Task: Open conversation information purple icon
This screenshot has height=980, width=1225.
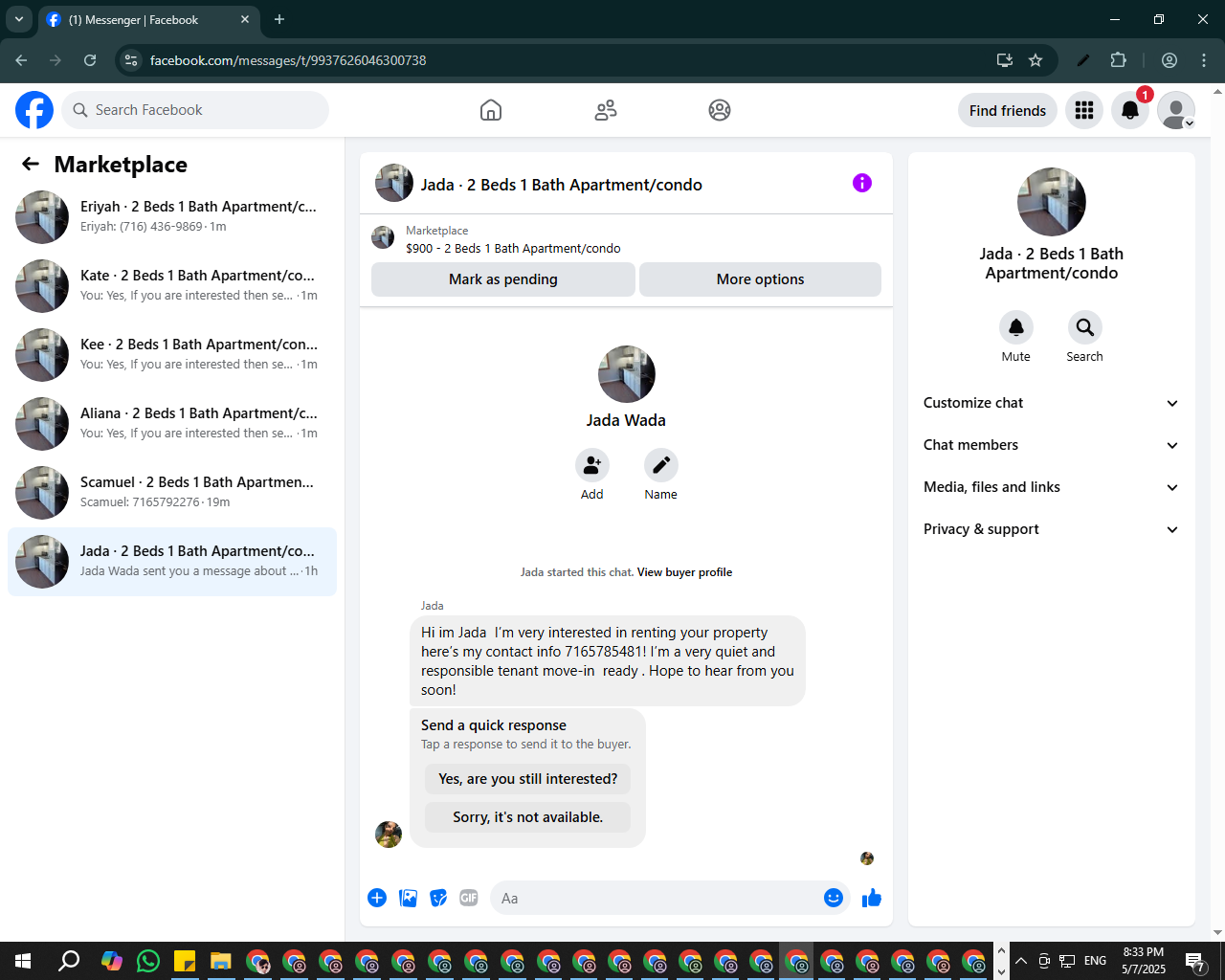Action: pyautogui.click(x=862, y=183)
